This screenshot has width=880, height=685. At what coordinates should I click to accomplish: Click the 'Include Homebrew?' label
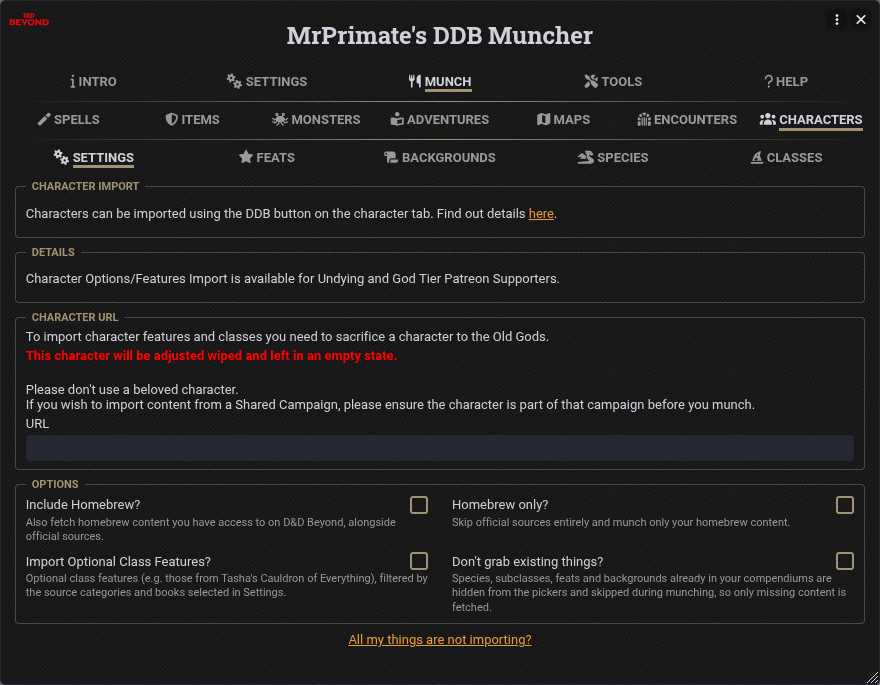tap(83, 505)
